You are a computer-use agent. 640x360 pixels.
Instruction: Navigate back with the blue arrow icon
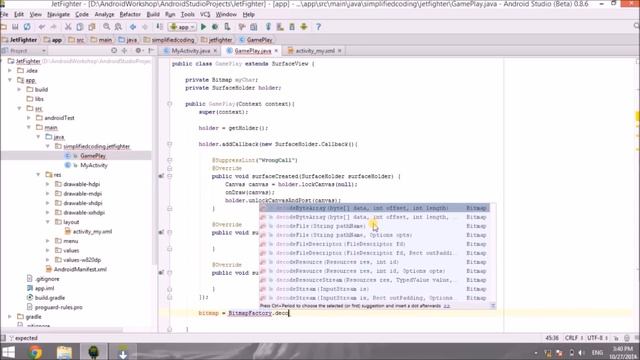coord(133,27)
